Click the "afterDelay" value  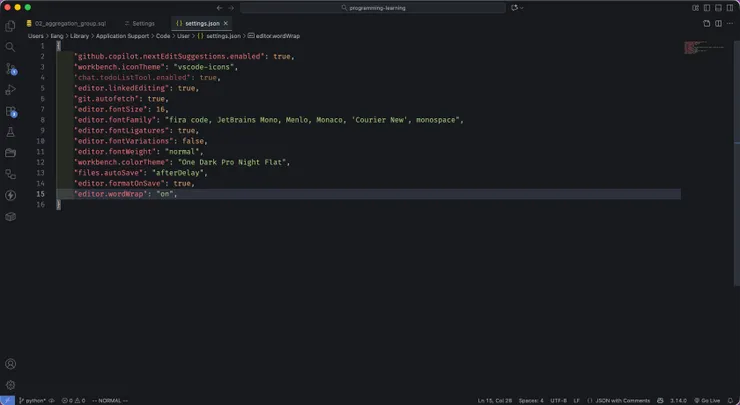pos(177,173)
